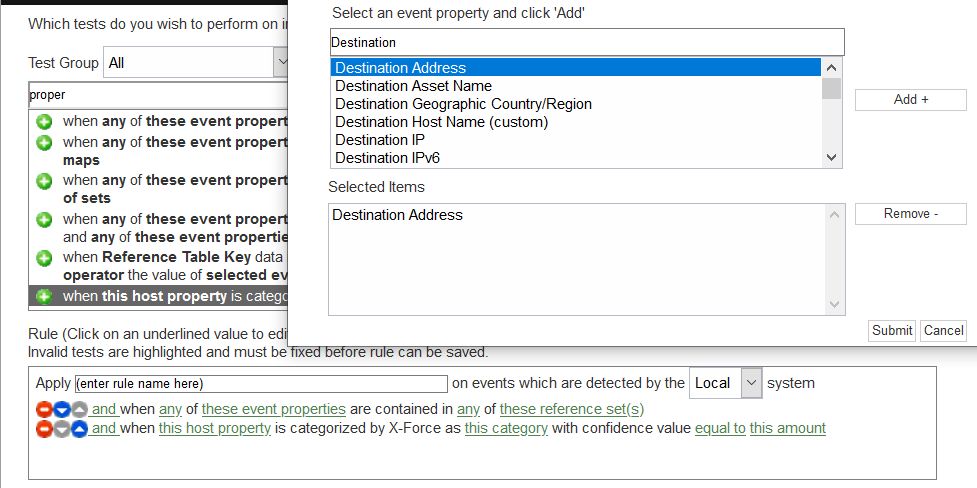
Task: Remove the reference set(s) test from rule
Action: pyautogui.click(x=44, y=409)
